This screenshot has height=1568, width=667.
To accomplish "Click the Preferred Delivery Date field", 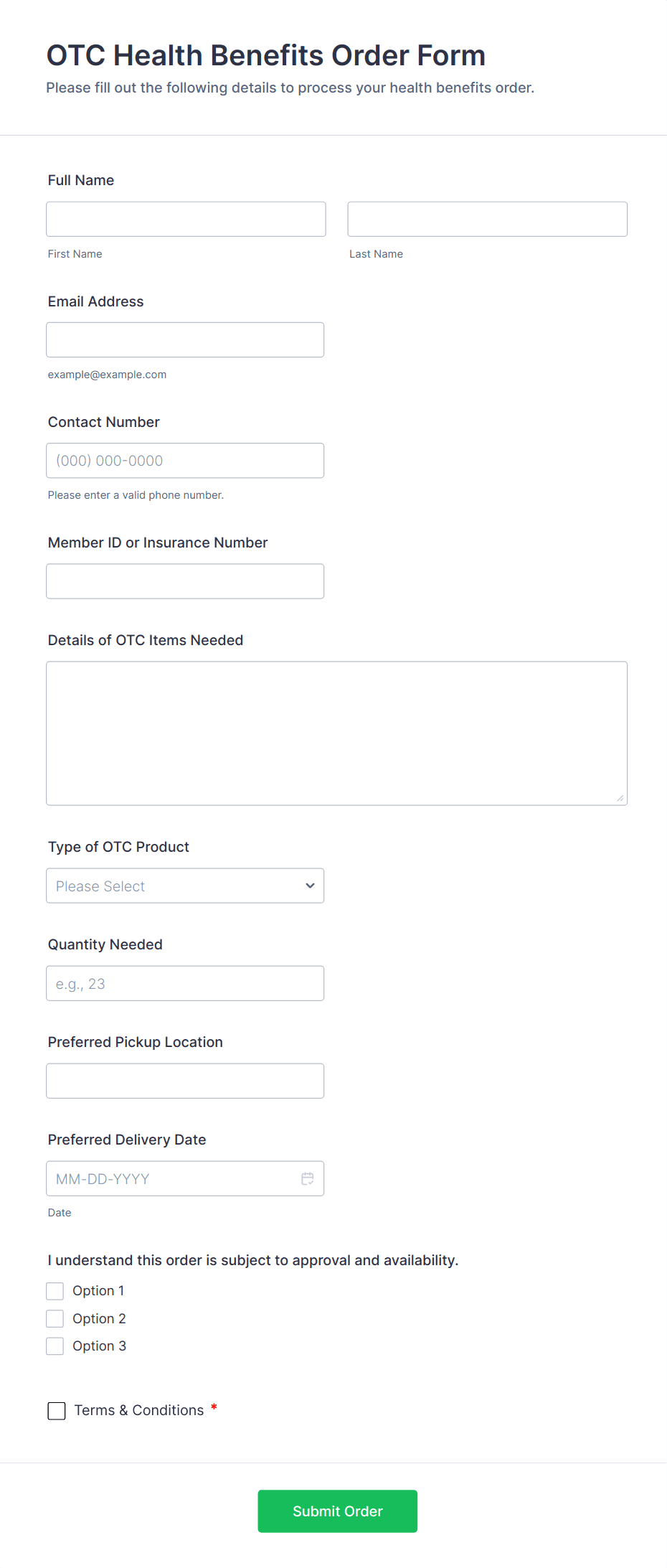I will [172, 1178].
